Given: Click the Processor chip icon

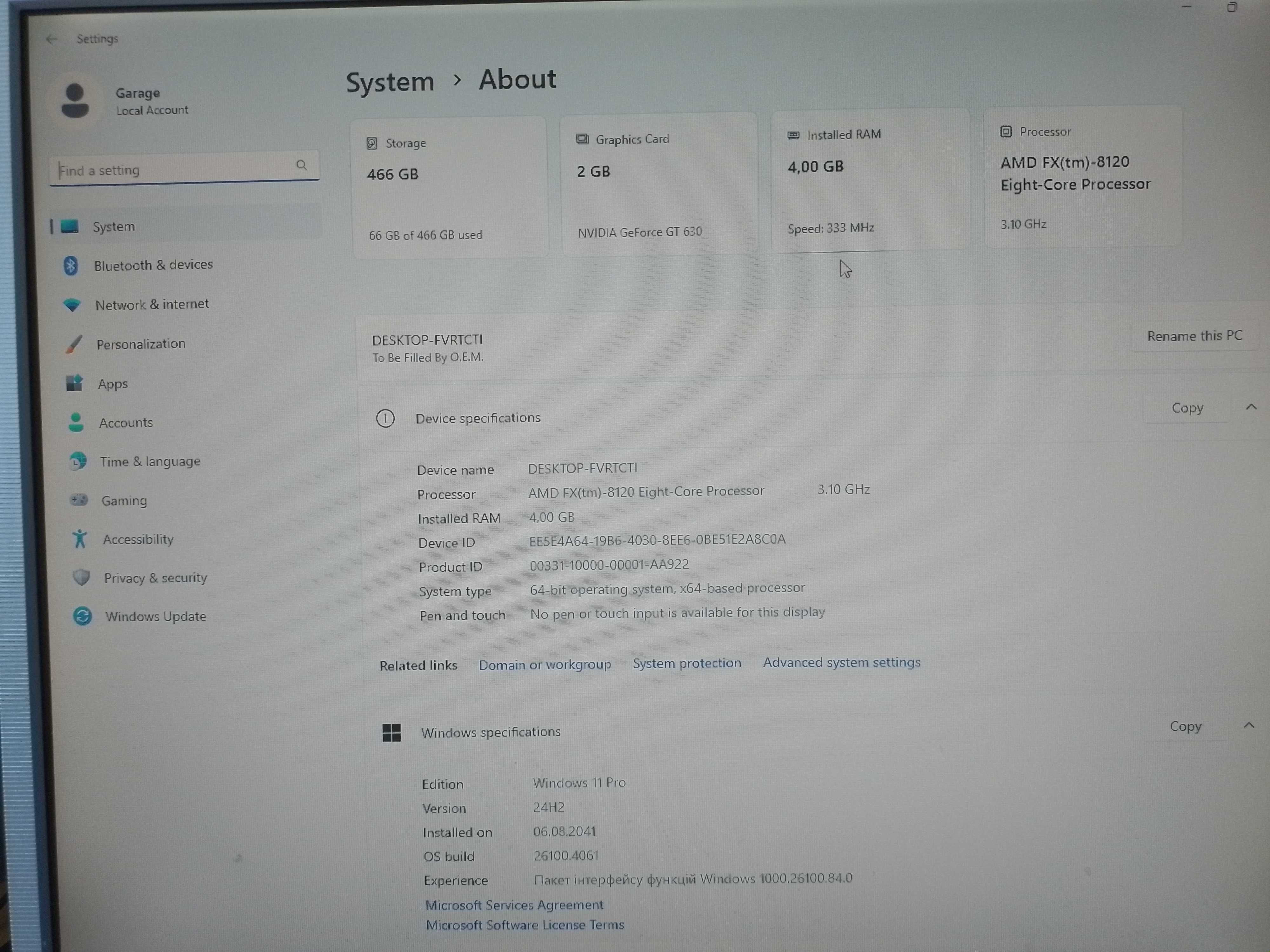Looking at the screenshot, I should point(1006,132).
